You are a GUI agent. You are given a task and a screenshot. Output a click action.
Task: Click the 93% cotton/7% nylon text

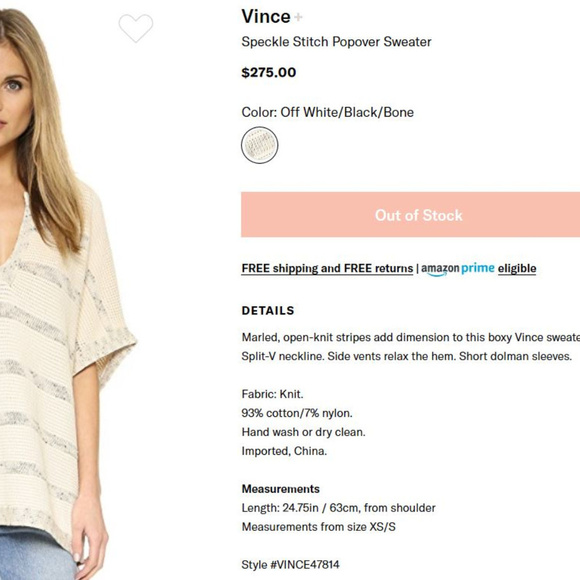[297, 413]
